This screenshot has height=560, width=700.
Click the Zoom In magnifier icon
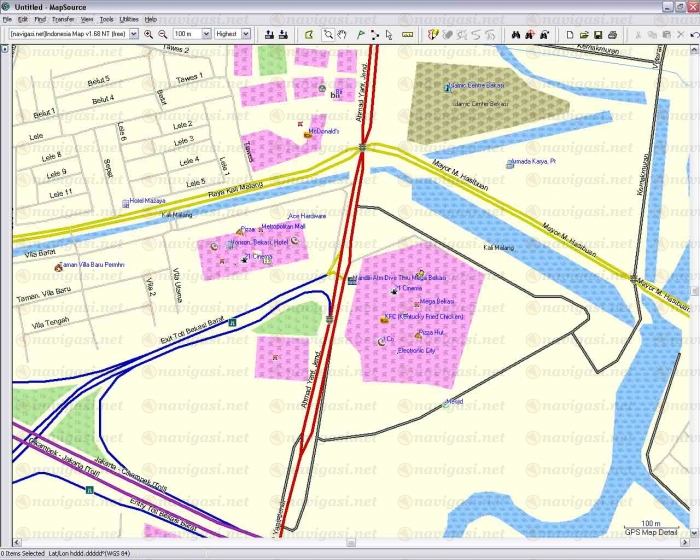149,34
